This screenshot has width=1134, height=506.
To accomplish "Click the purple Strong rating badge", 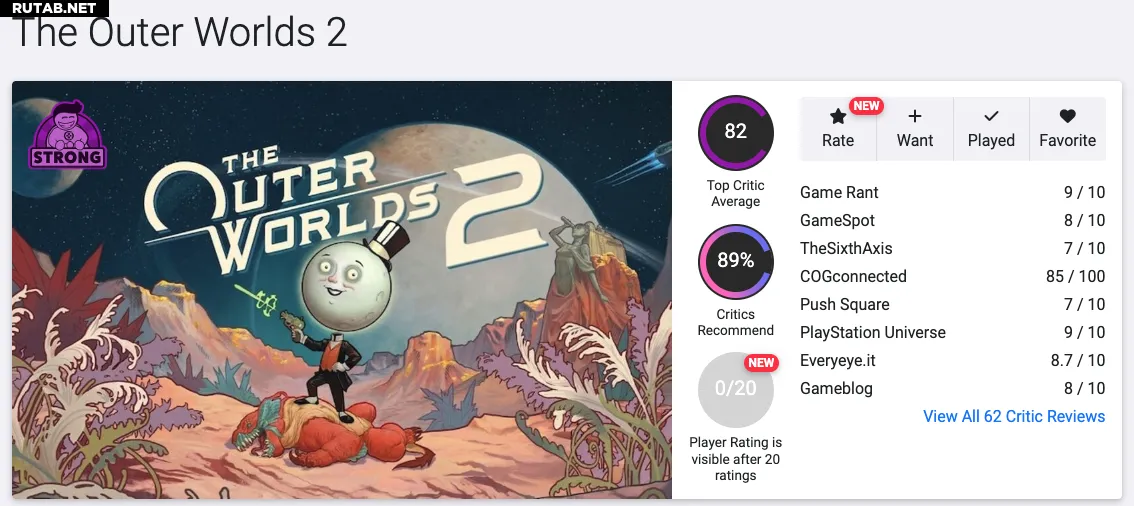I will point(67,135).
